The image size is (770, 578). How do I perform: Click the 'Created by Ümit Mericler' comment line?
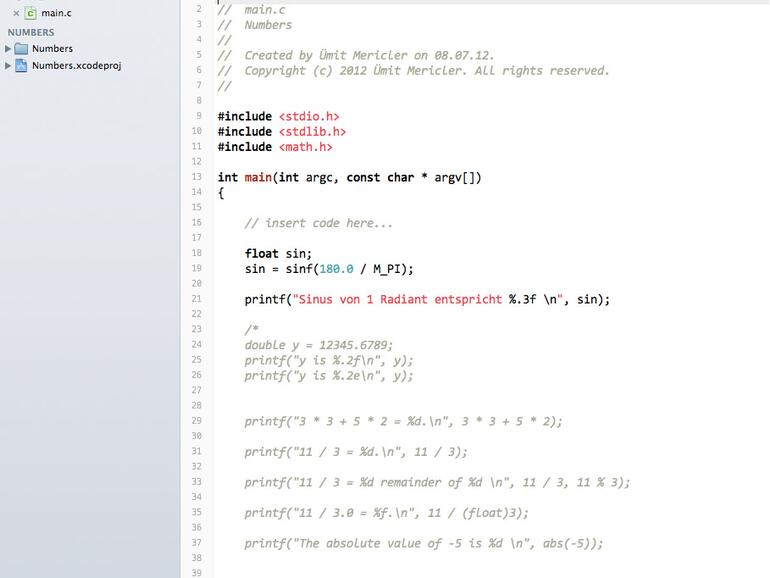[356, 55]
